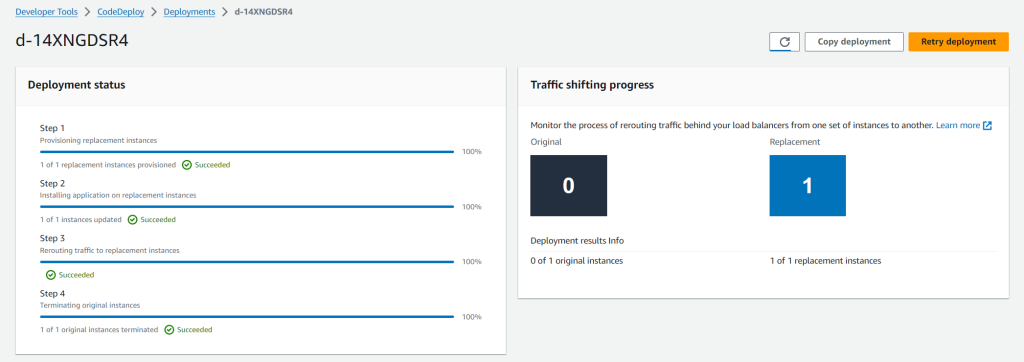Viewport: 1024px width, 362px height.
Task: Click the Deployment status panel title
Action: (76, 85)
